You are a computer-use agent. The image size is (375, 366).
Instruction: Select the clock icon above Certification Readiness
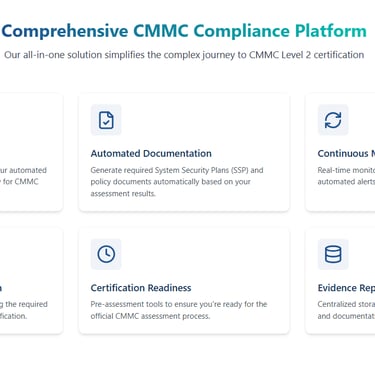tap(106, 254)
